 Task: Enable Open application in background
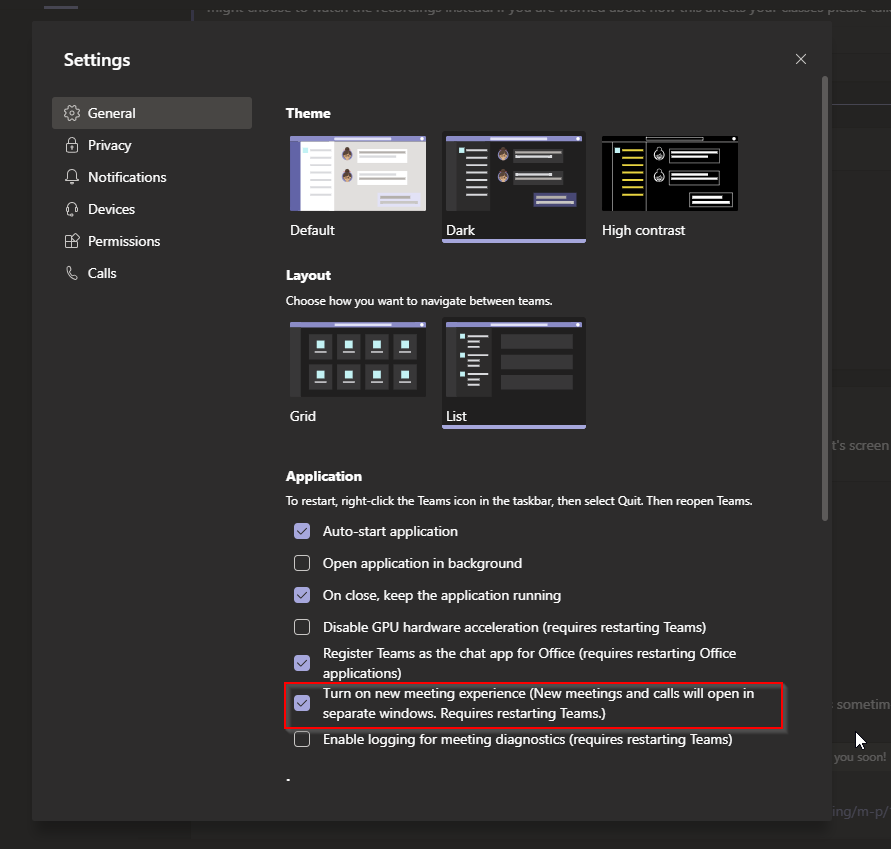pyautogui.click(x=302, y=563)
